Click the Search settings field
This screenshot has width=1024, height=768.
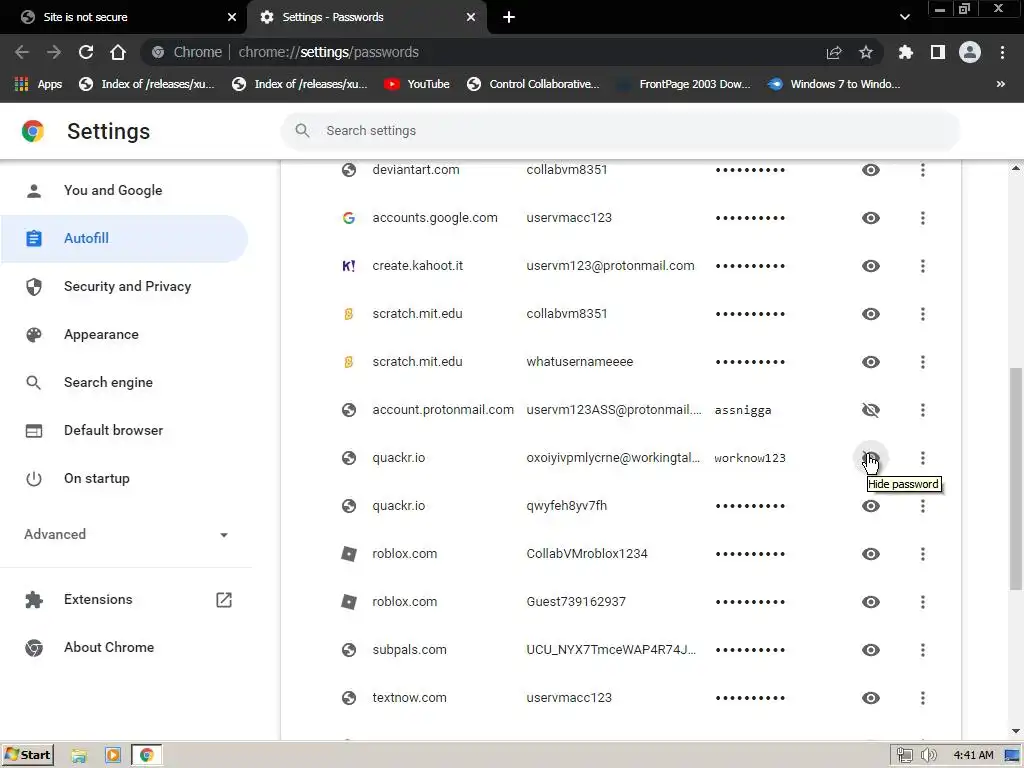[620, 131]
